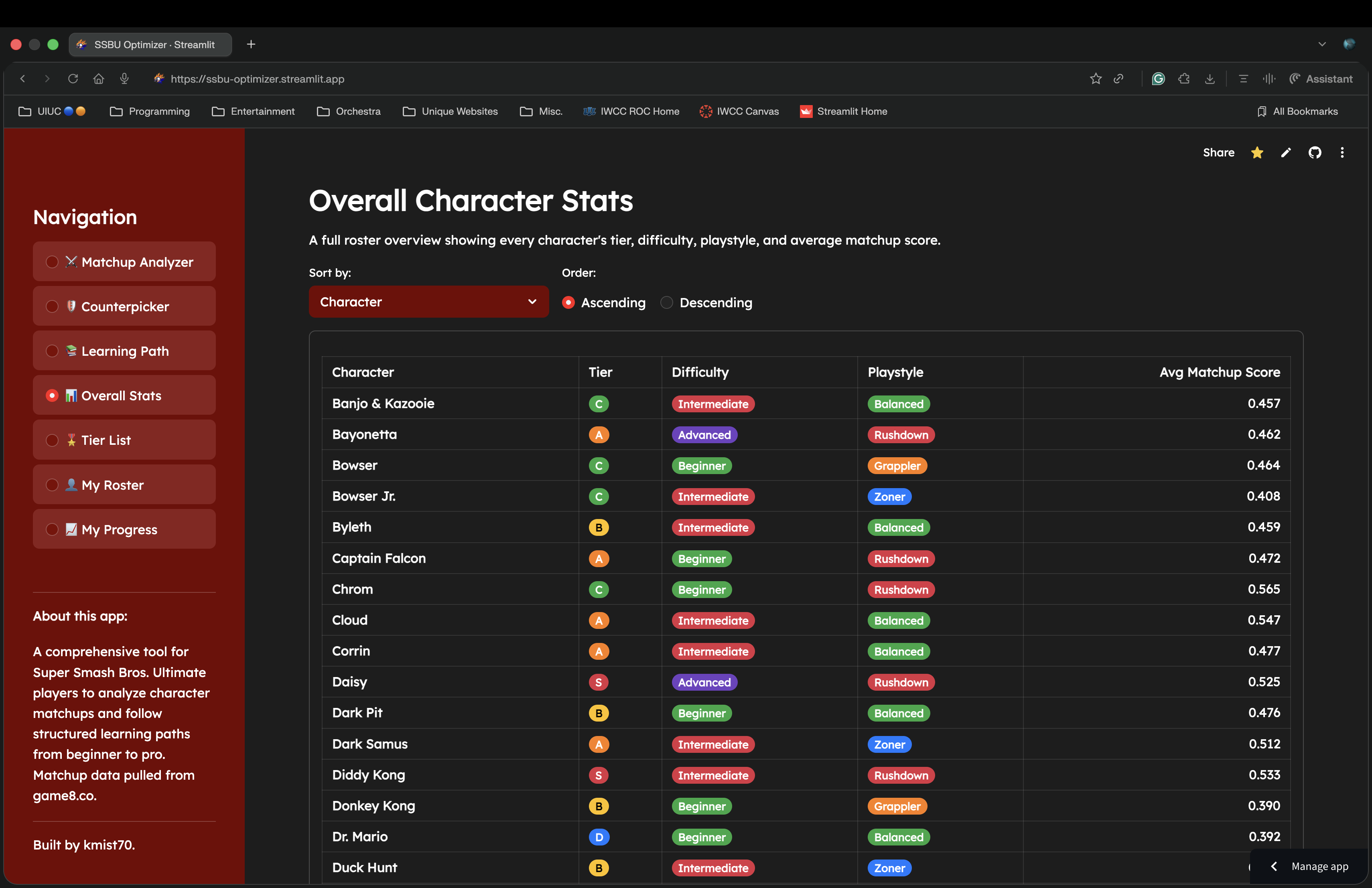Click the Tier column header

620,372
